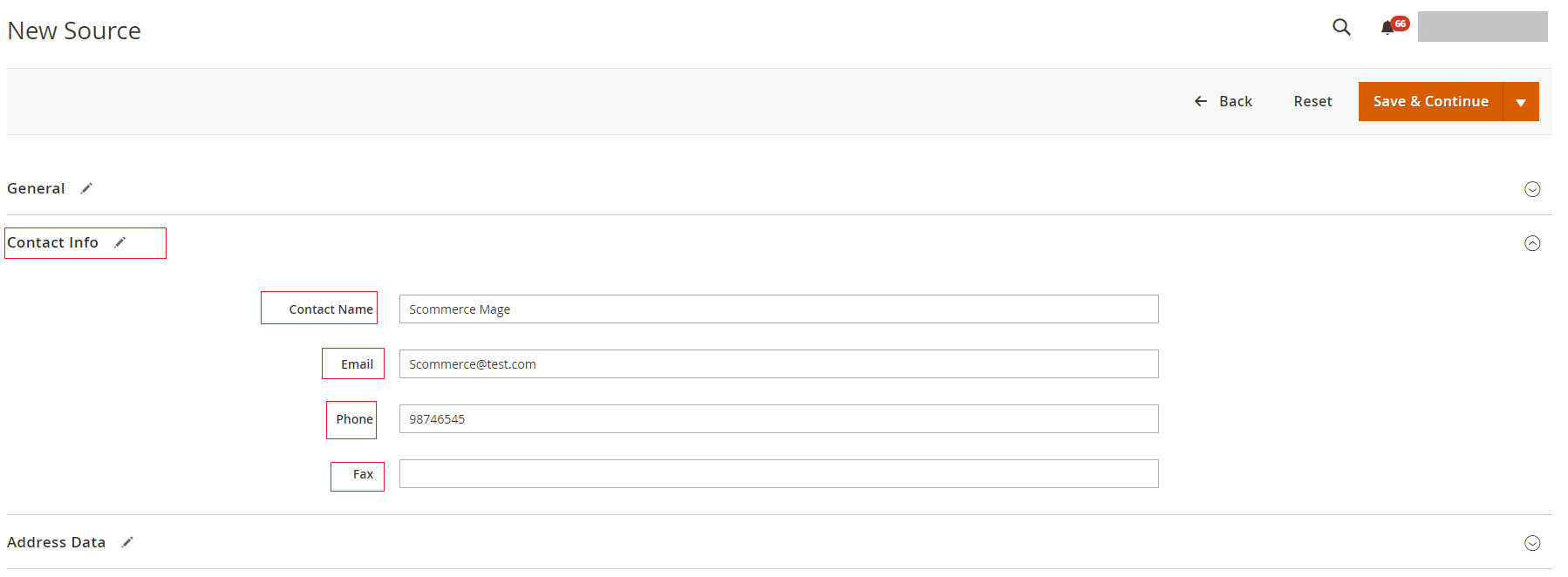Screen dimensions: 1568x577
Task: Click the Reset button
Action: coord(1312,102)
